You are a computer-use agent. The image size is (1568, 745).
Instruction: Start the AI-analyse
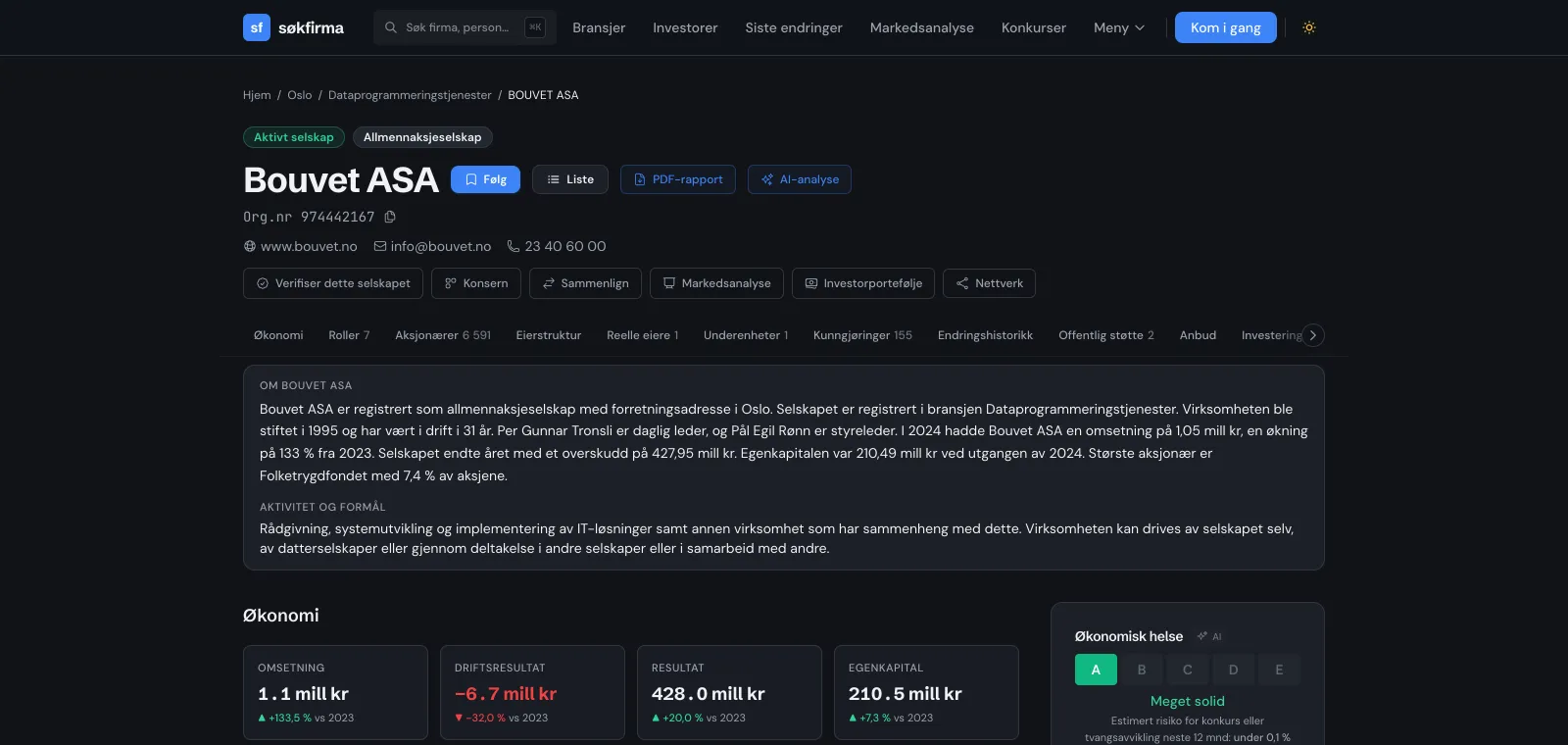point(800,179)
